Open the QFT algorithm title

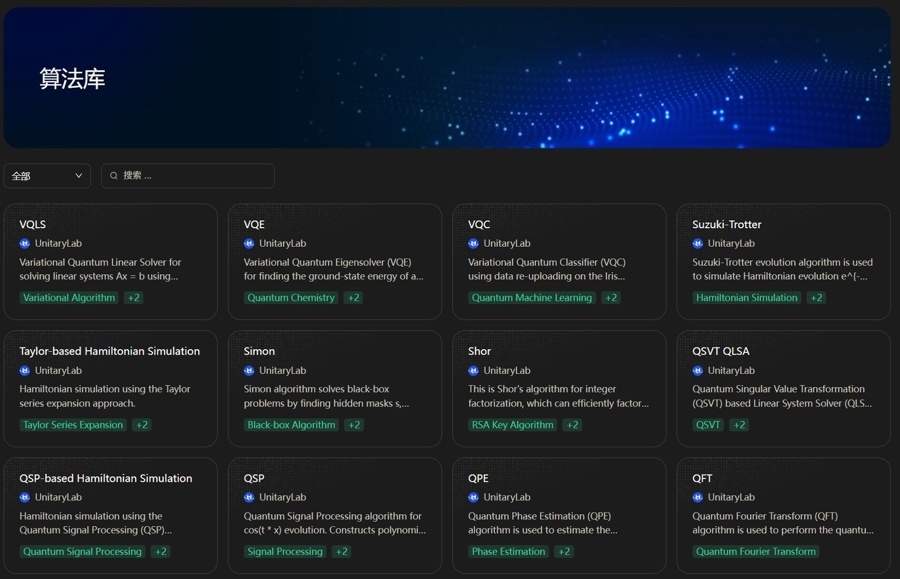click(x=702, y=478)
